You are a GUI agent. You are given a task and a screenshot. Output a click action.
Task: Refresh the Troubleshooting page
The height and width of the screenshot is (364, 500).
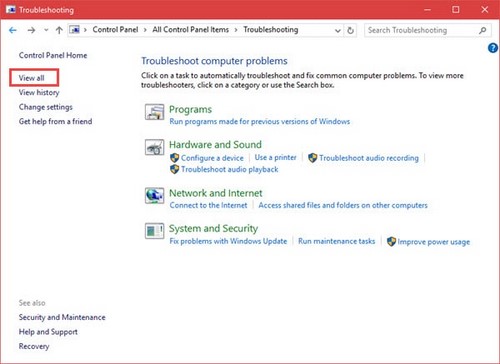click(350, 30)
